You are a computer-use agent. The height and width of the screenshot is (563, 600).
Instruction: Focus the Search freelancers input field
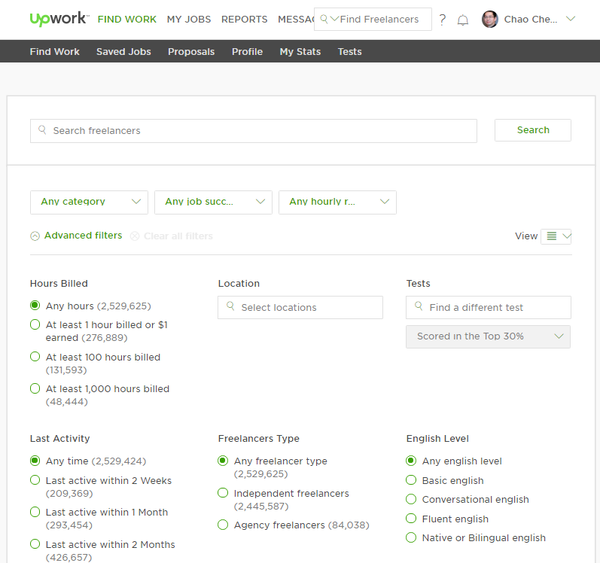coord(253,131)
